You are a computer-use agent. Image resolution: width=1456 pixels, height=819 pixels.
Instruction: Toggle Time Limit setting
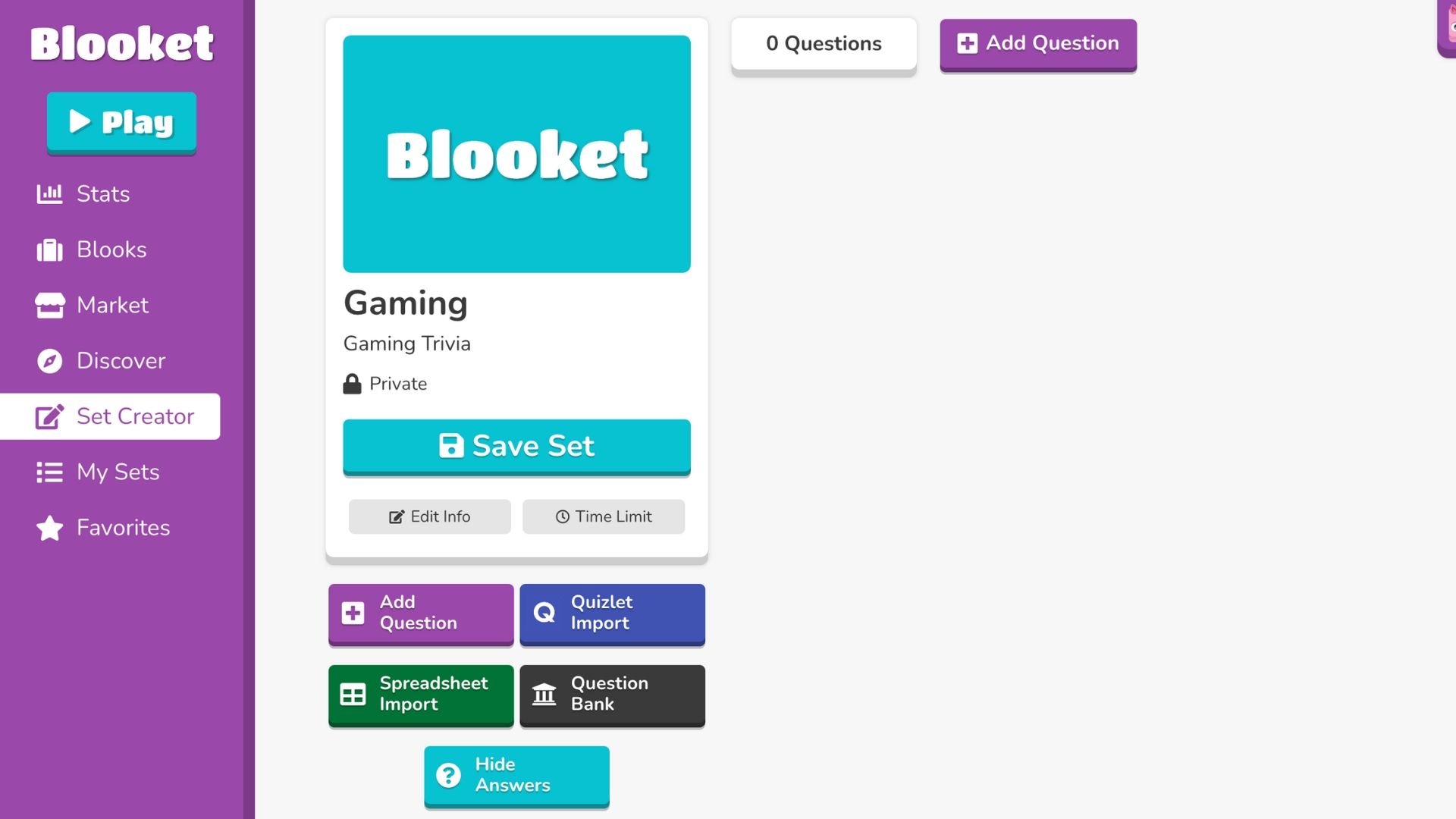(604, 516)
